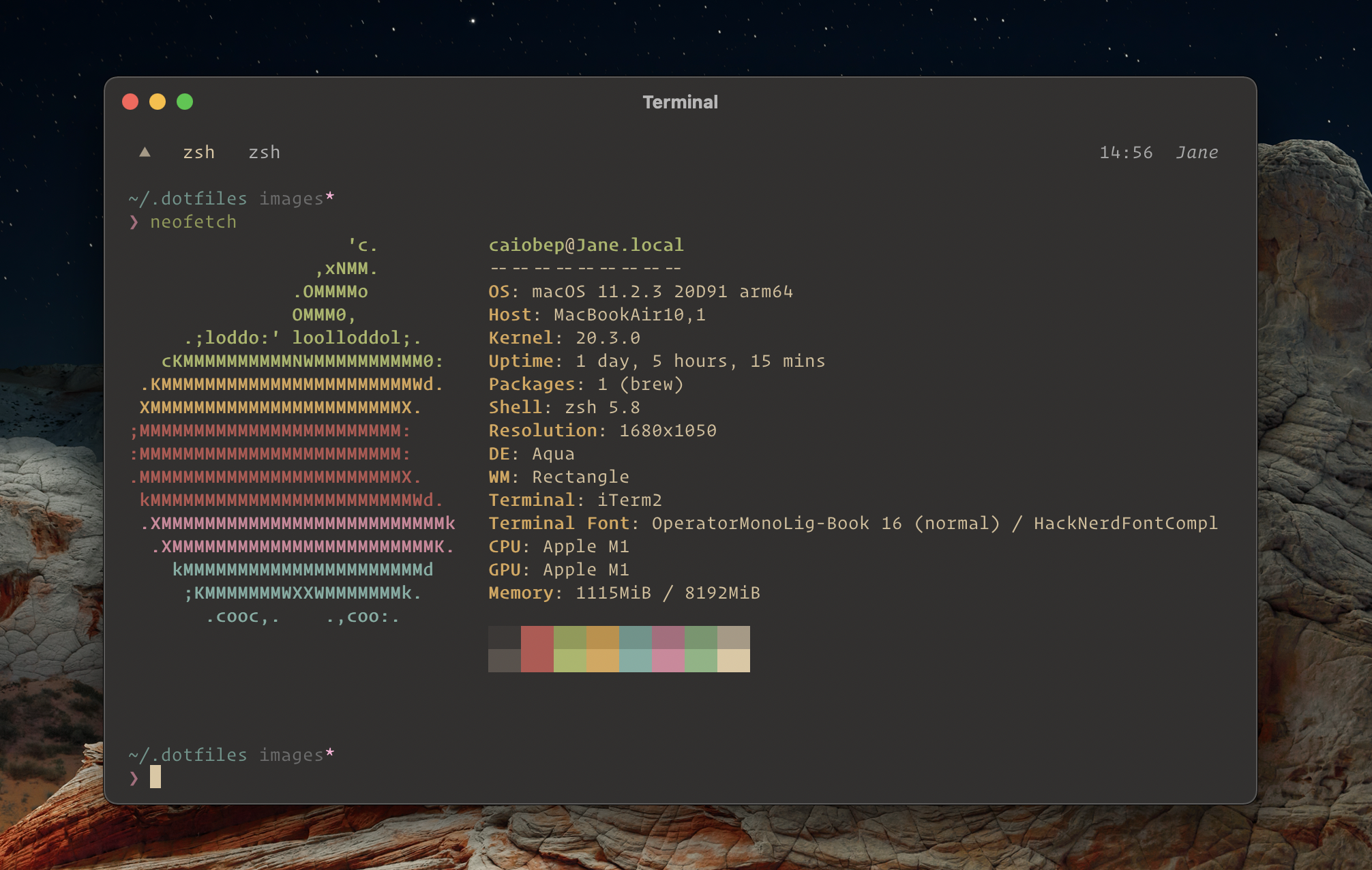Pick the bright pink swatch in bottom row
1372x870 pixels.
tap(668, 661)
